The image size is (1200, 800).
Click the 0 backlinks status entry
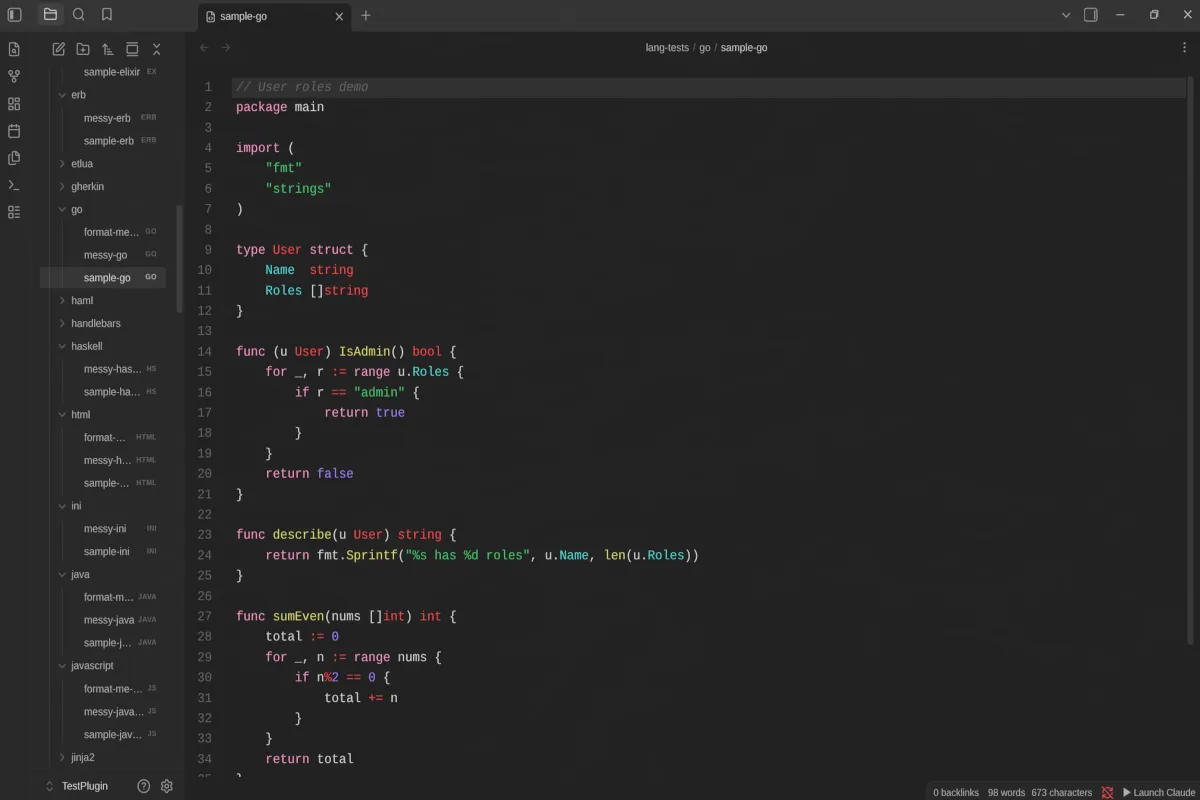coord(956,792)
